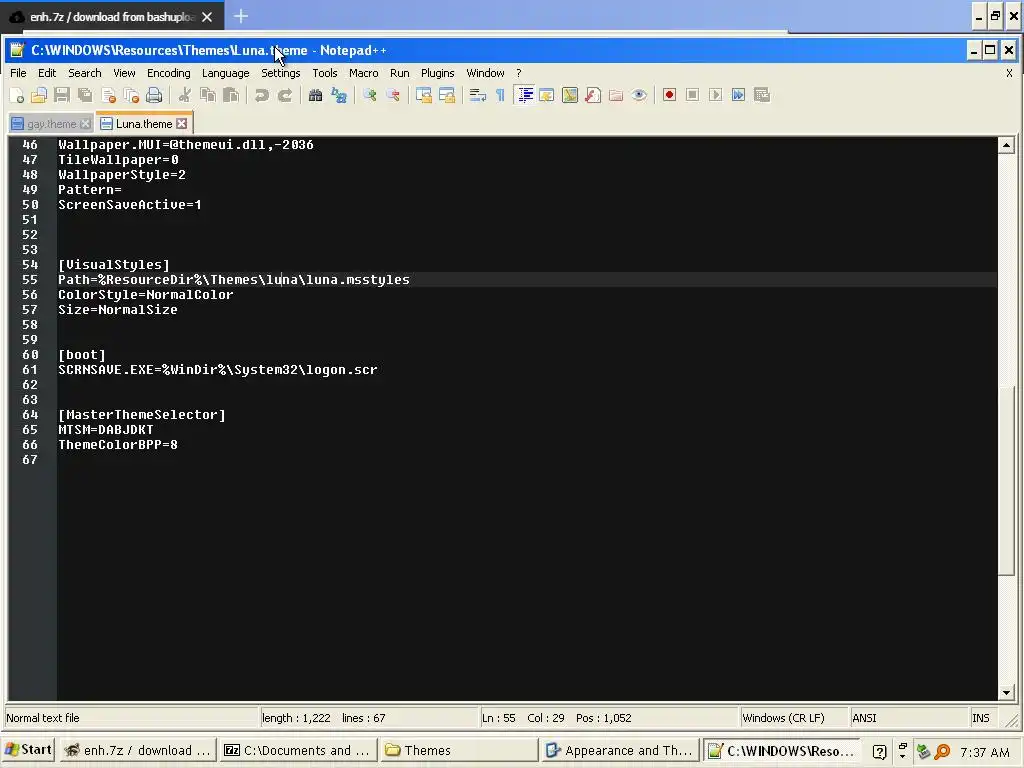This screenshot has height=768, width=1024.
Task: Switch to enh.7z download taskbar button
Action: pyautogui.click(x=138, y=750)
